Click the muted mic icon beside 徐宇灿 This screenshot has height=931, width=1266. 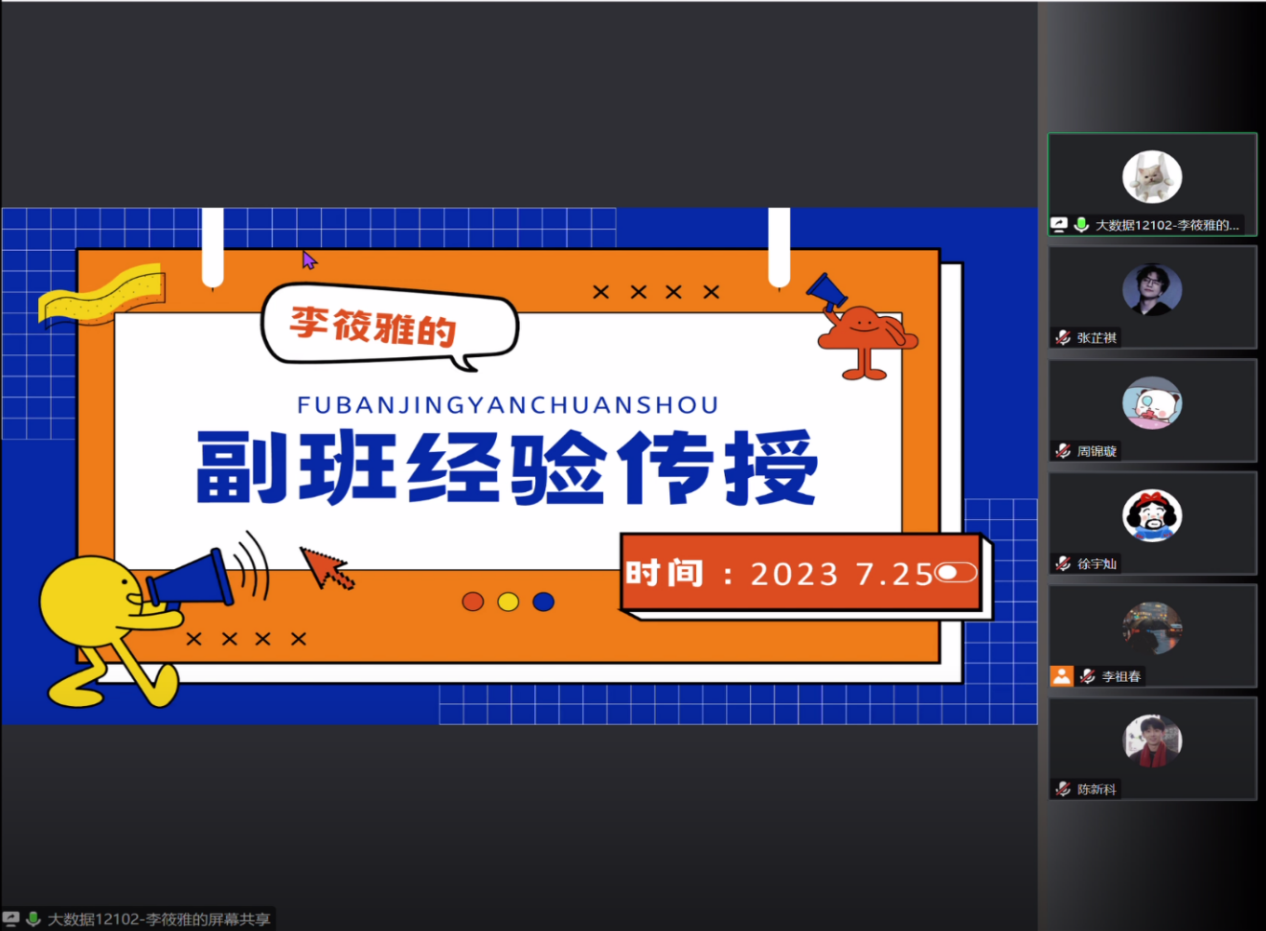(x=1063, y=564)
